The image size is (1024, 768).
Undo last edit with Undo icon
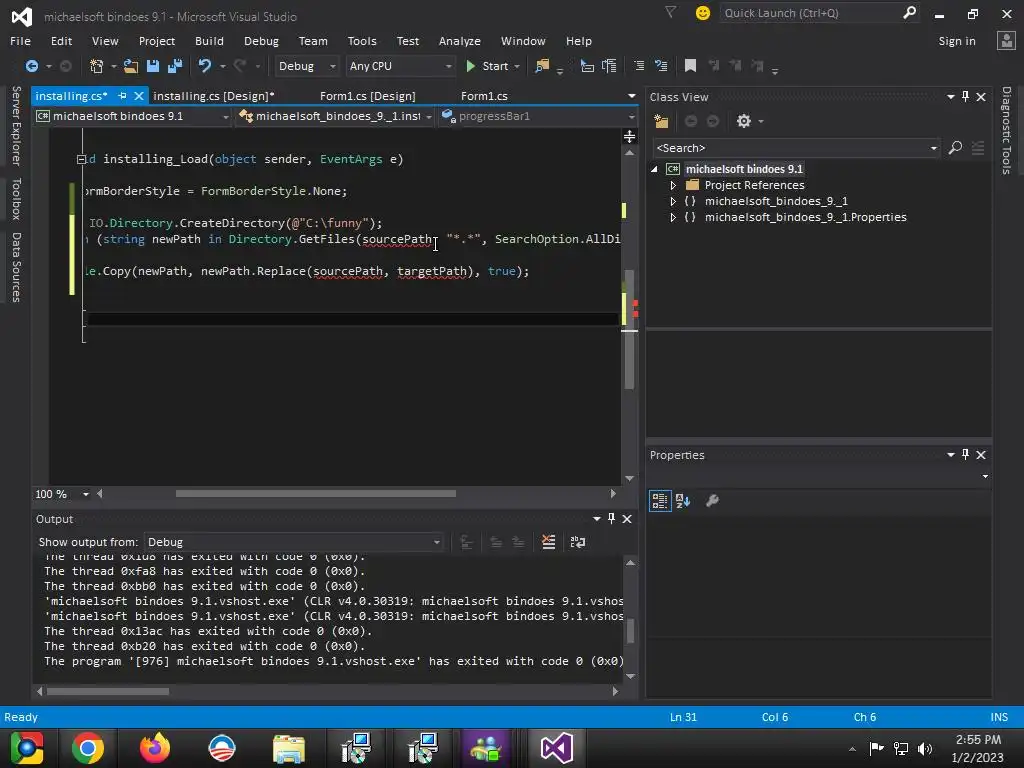(205, 66)
